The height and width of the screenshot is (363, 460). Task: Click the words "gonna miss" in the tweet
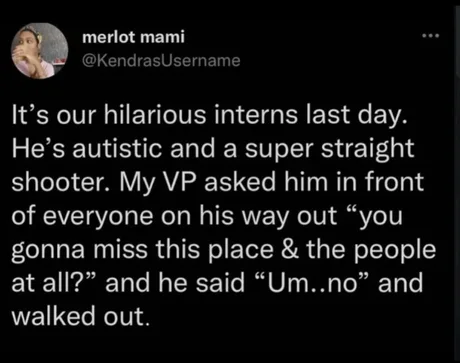80,251
